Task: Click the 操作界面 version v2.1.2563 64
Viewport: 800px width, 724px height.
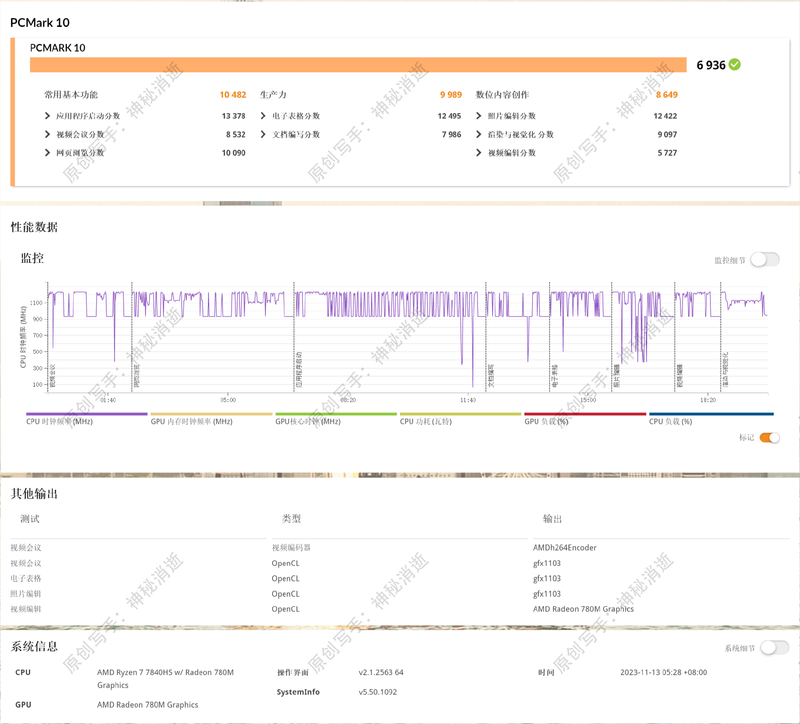Action: (x=381, y=672)
